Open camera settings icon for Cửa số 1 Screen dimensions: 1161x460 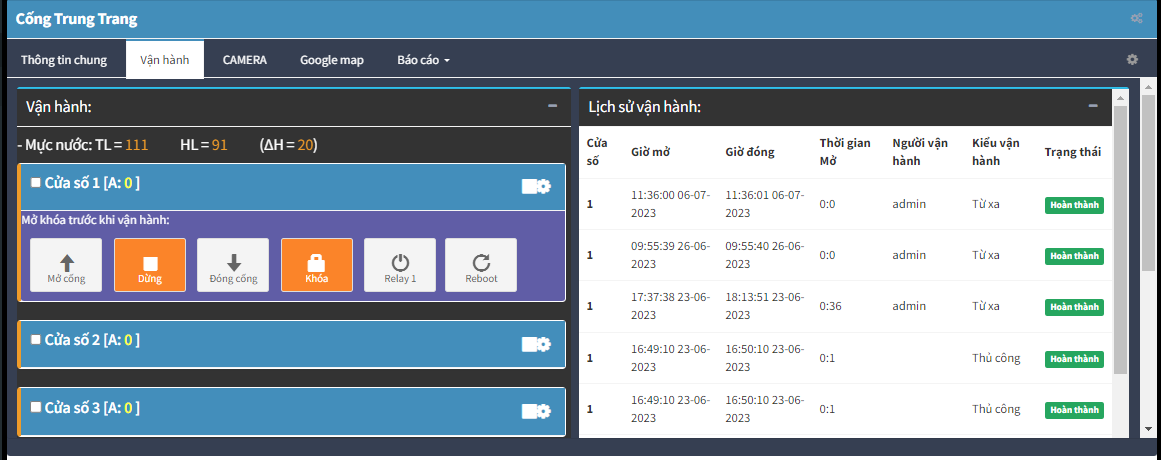click(x=536, y=186)
